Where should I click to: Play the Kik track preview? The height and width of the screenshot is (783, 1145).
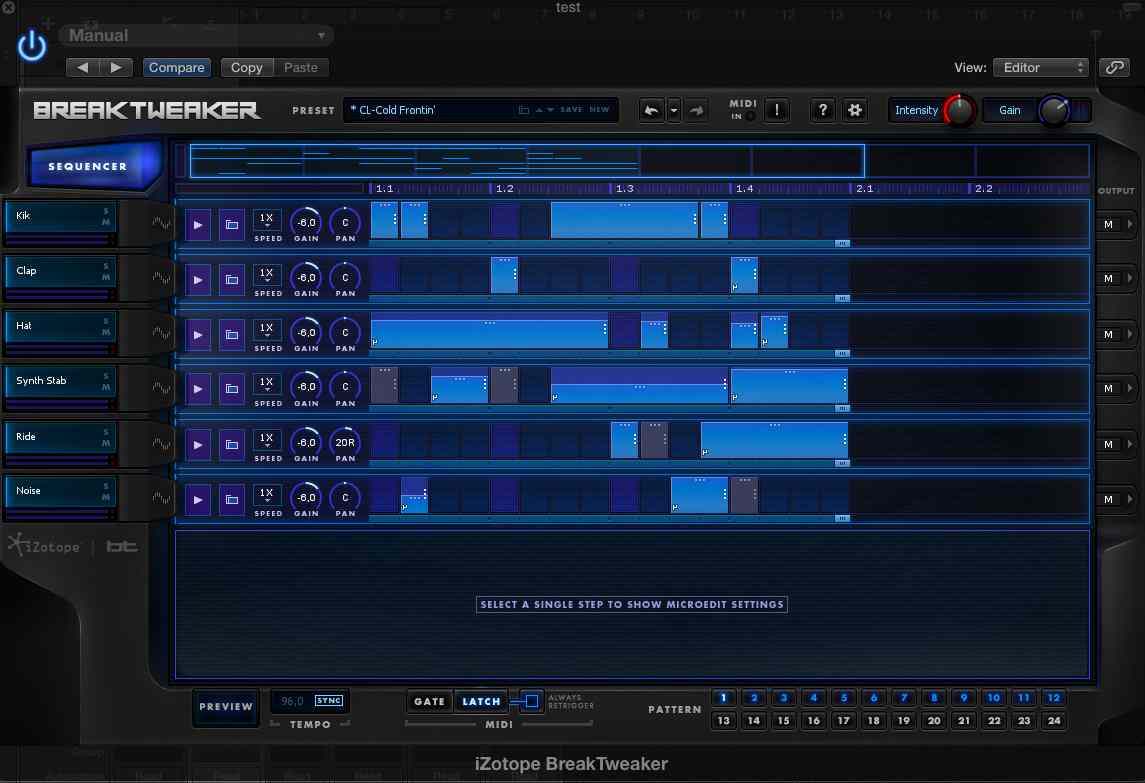coord(198,225)
